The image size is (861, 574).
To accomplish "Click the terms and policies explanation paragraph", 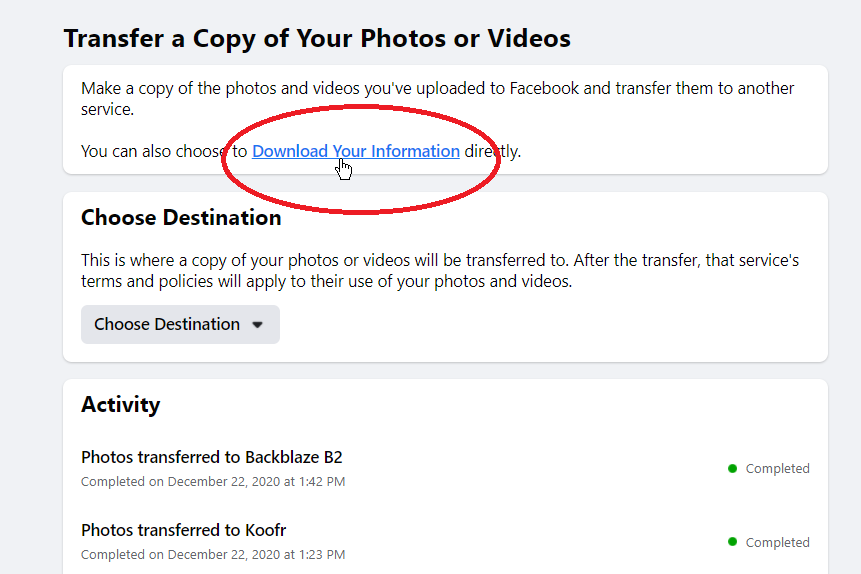I will click(x=440, y=270).
